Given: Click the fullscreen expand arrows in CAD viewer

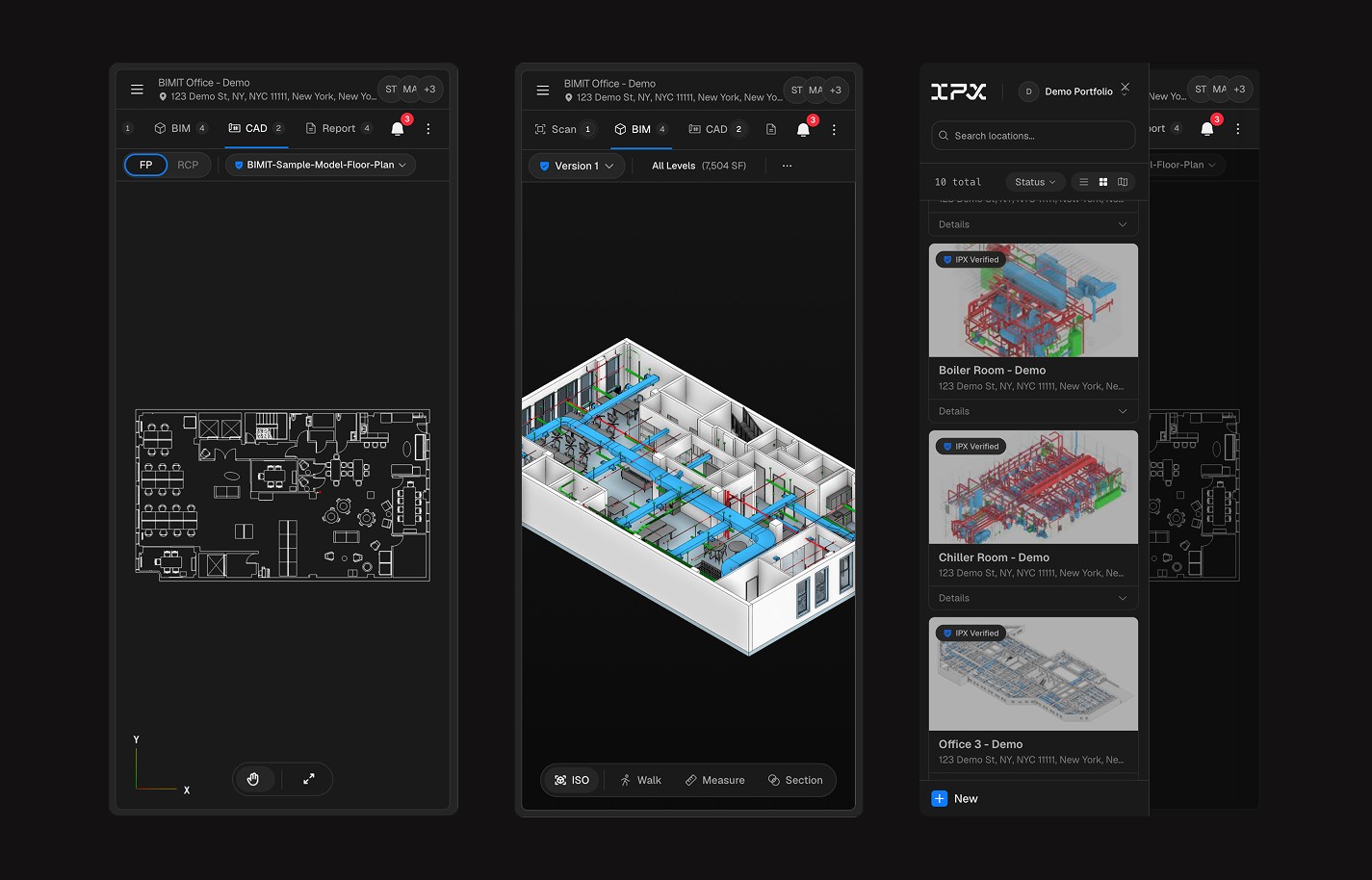Looking at the screenshot, I should point(309,779).
